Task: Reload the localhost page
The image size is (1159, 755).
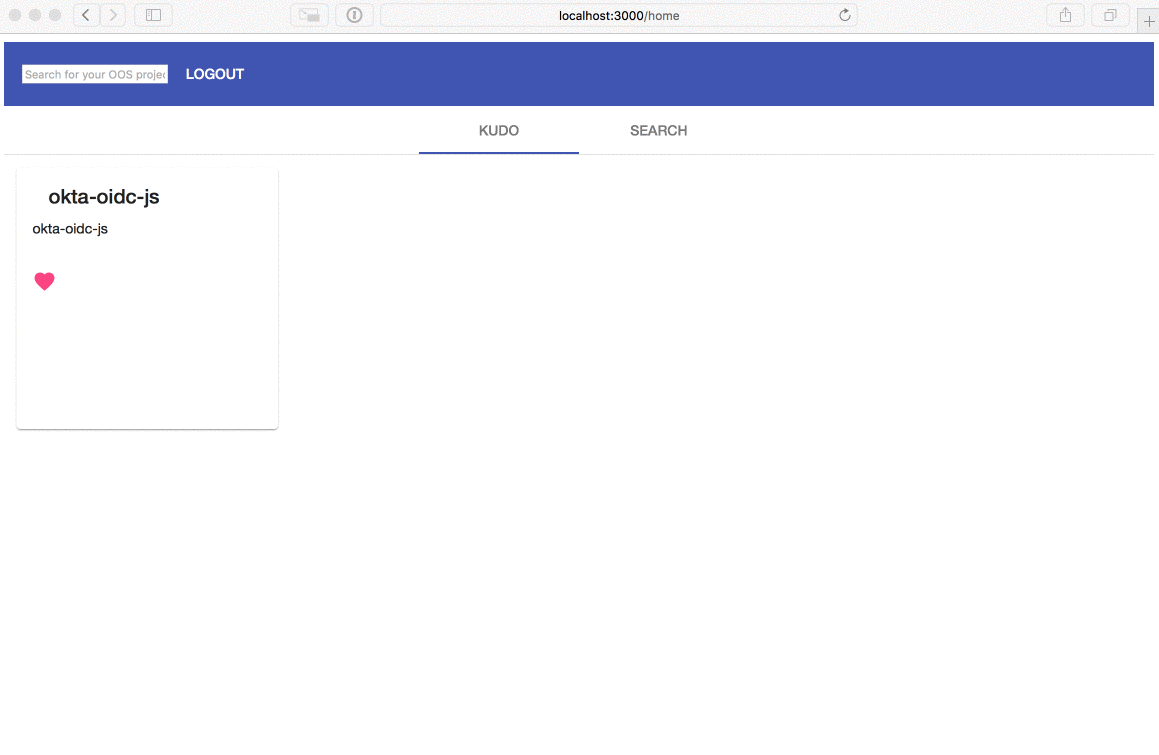Action: [844, 15]
